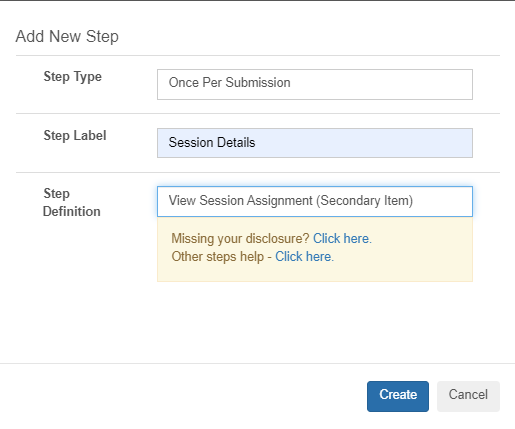Click the 'Other steps help' text
This screenshot has height=429, width=515.
218,257
